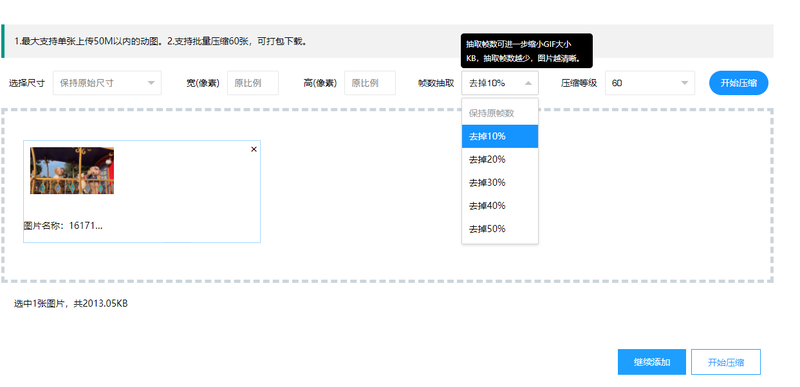Choose 去掉20% from the list
Screen dimensions: 800x387
(500, 160)
